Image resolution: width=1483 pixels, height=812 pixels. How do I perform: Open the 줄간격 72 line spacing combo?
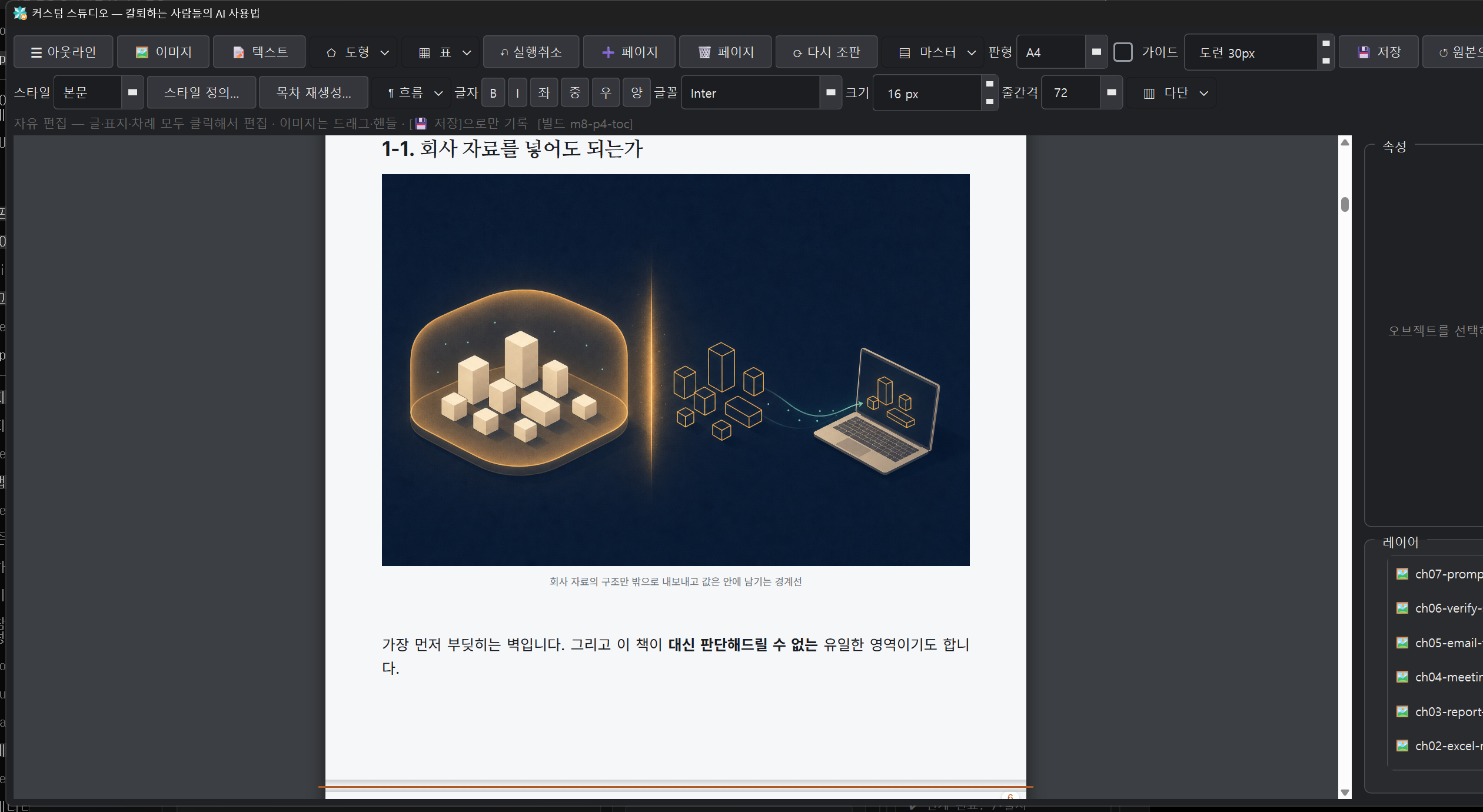pyautogui.click(x=1082, y=92)
